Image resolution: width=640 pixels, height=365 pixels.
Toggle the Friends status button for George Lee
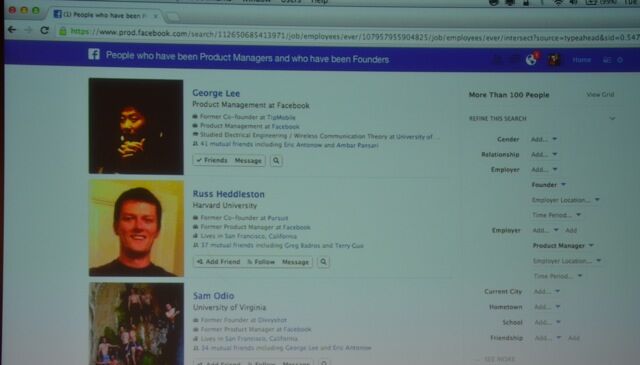click(x=212, y=160)
